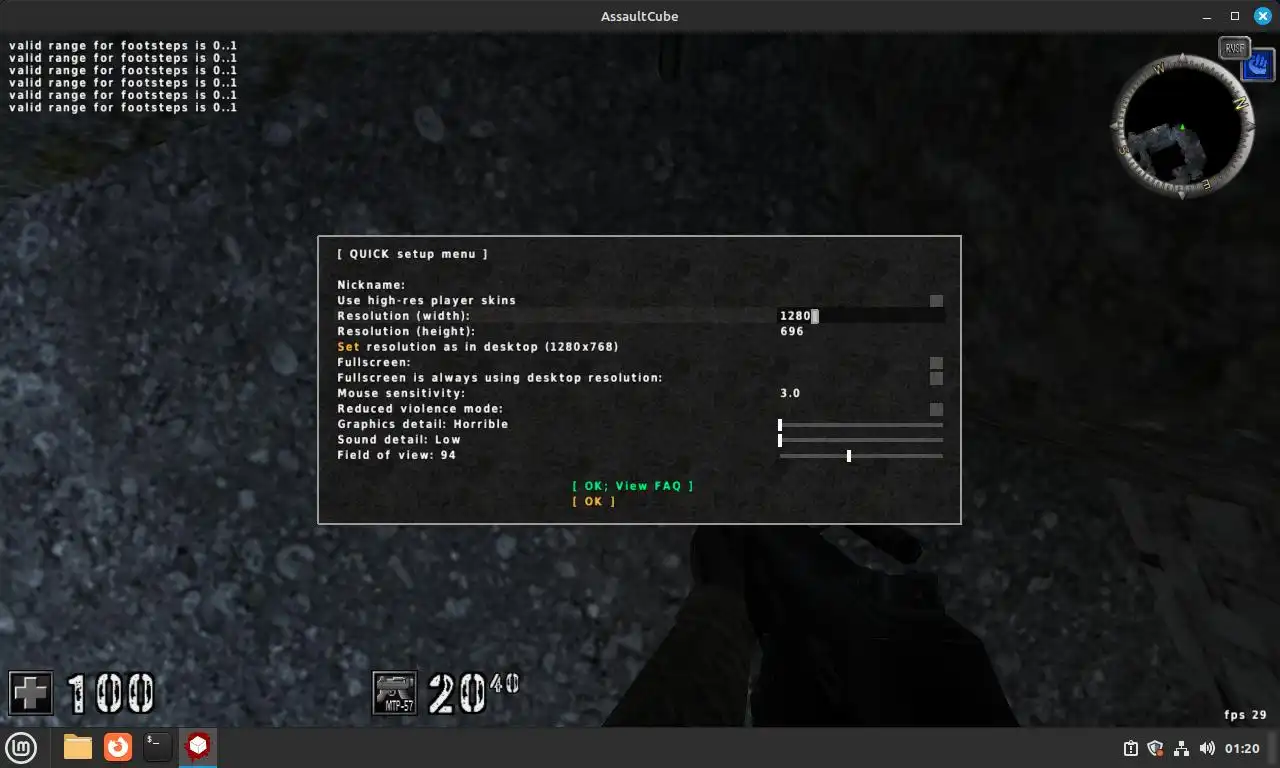1280x768 pixels.
Task: Click the MTP-57 weapon icon
Action: point(394,693)
